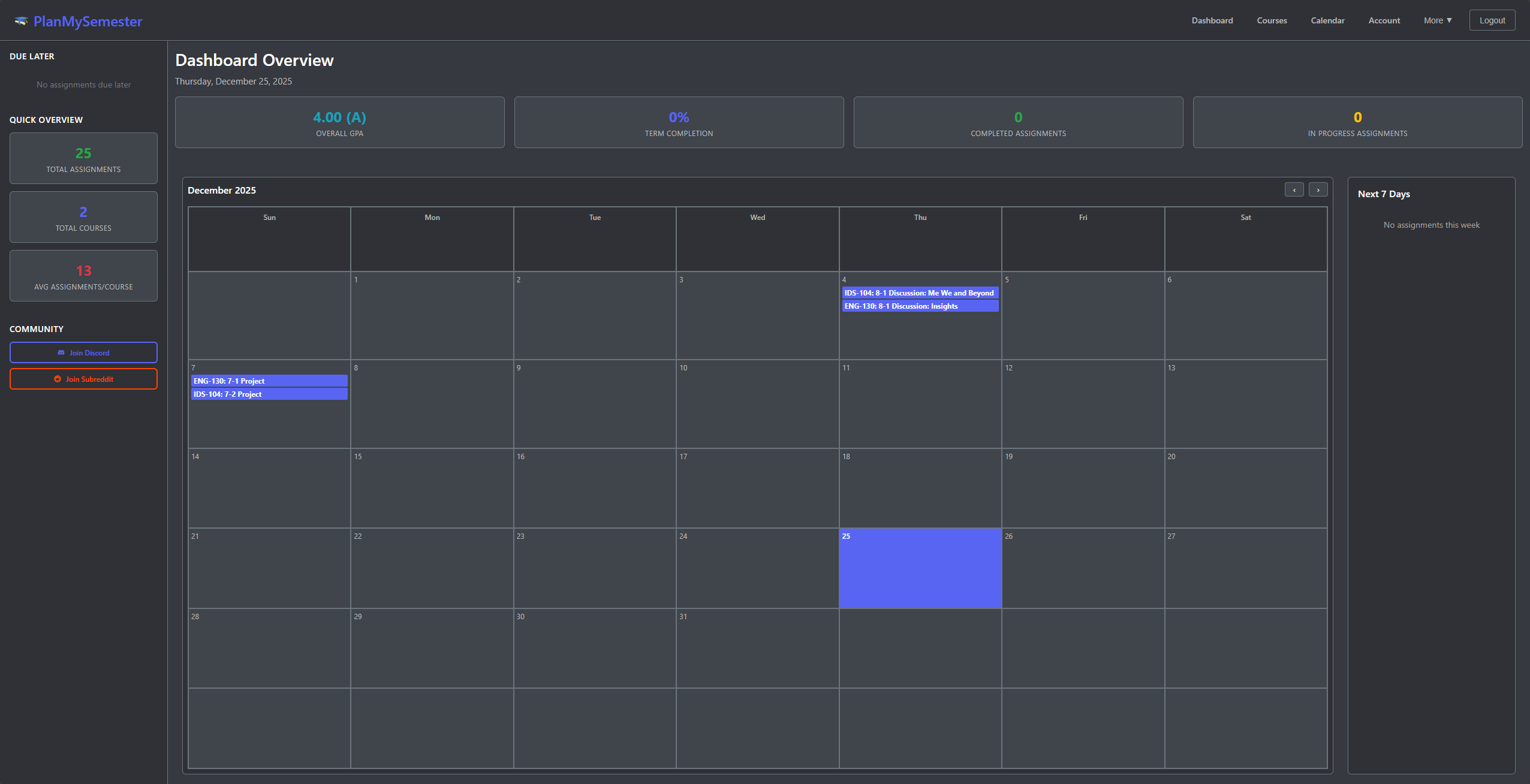
Task: Open the Calendar page
Action: (1327, 20)
